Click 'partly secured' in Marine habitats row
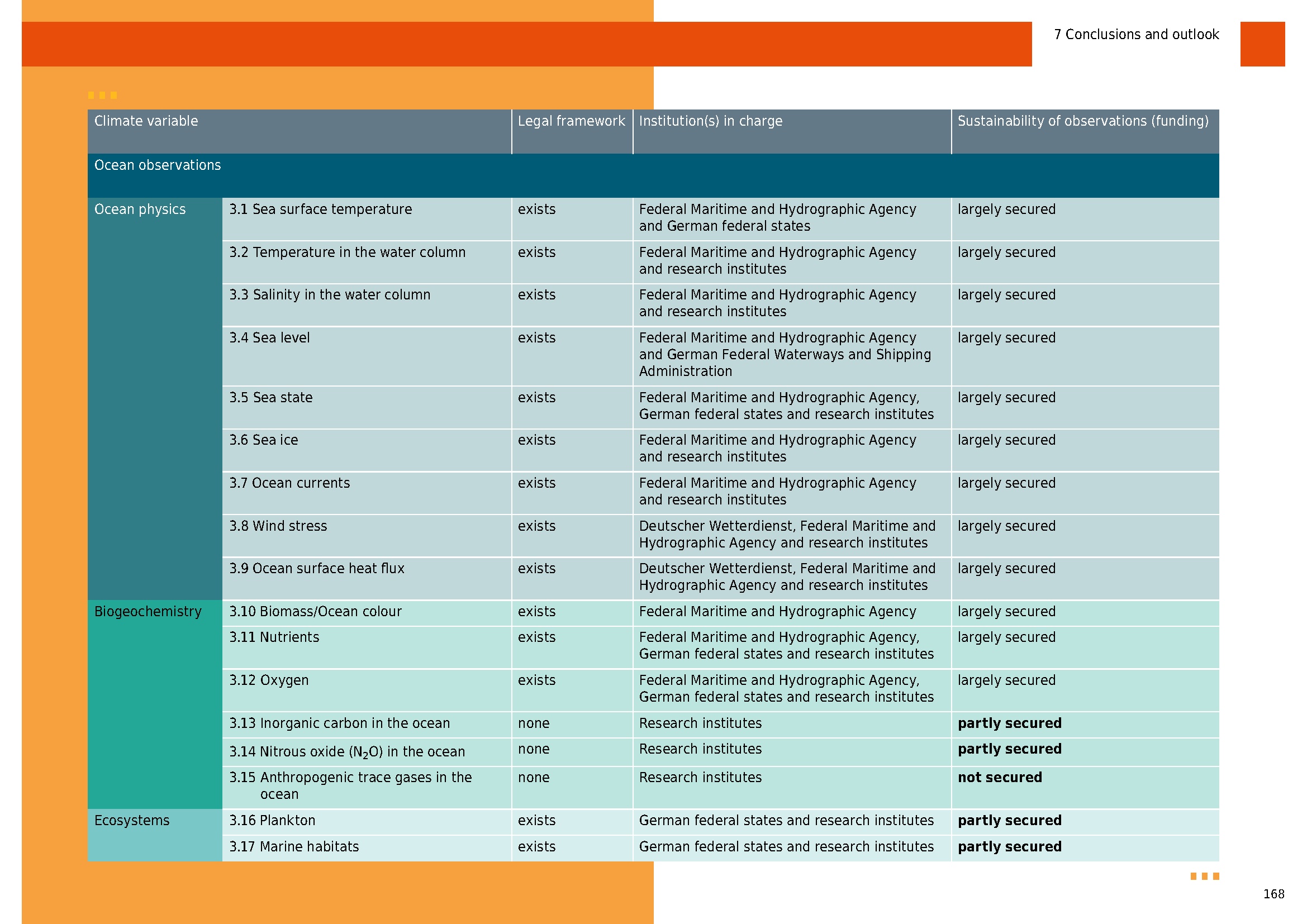The height and width of the screenshot is (924, 1307). pyautogui.click(x=1009, y=846)
